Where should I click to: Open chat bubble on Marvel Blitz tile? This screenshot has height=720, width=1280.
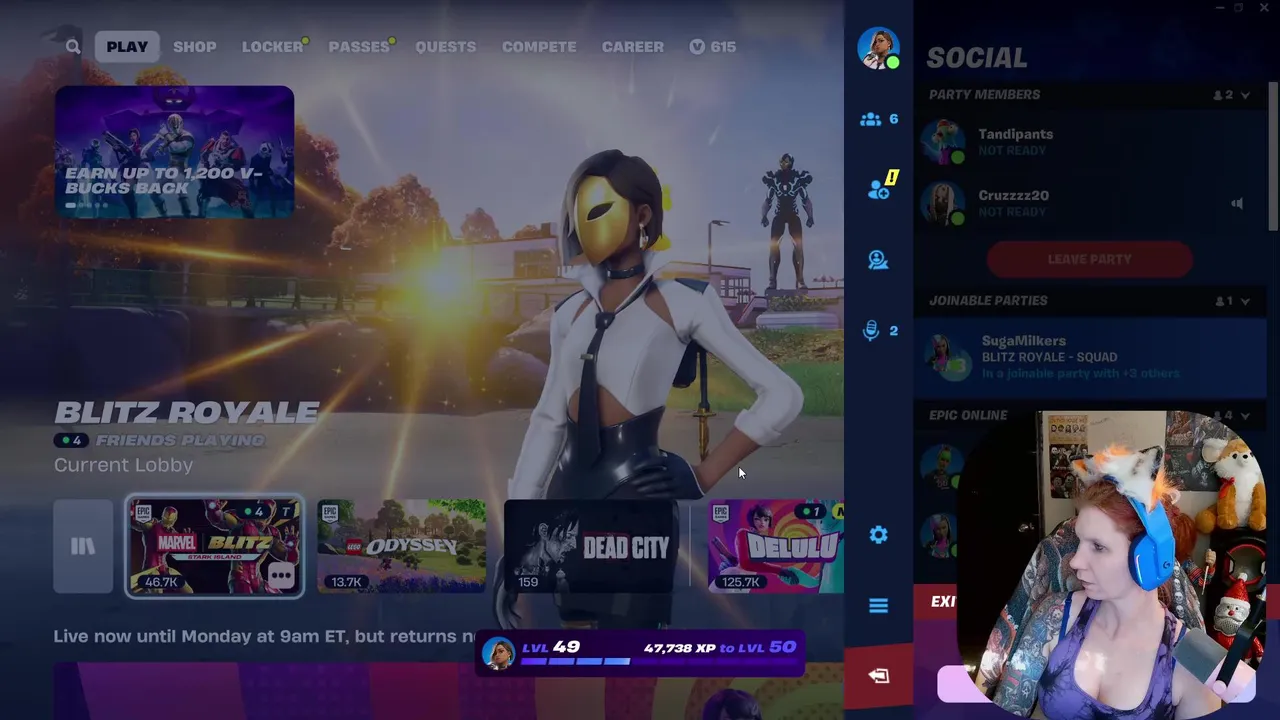[281, 575]
